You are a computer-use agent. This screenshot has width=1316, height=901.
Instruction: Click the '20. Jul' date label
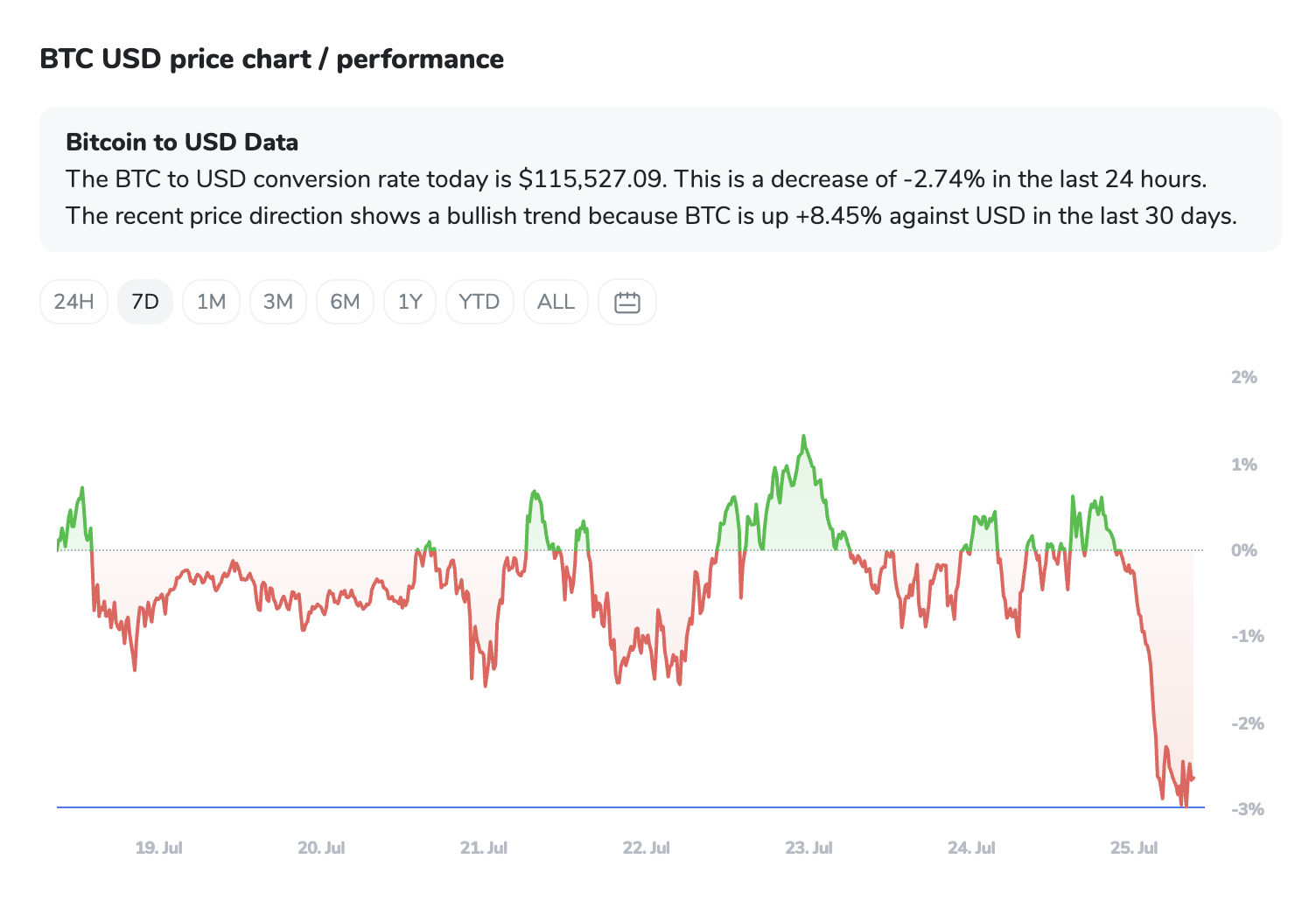pos(321,848)
